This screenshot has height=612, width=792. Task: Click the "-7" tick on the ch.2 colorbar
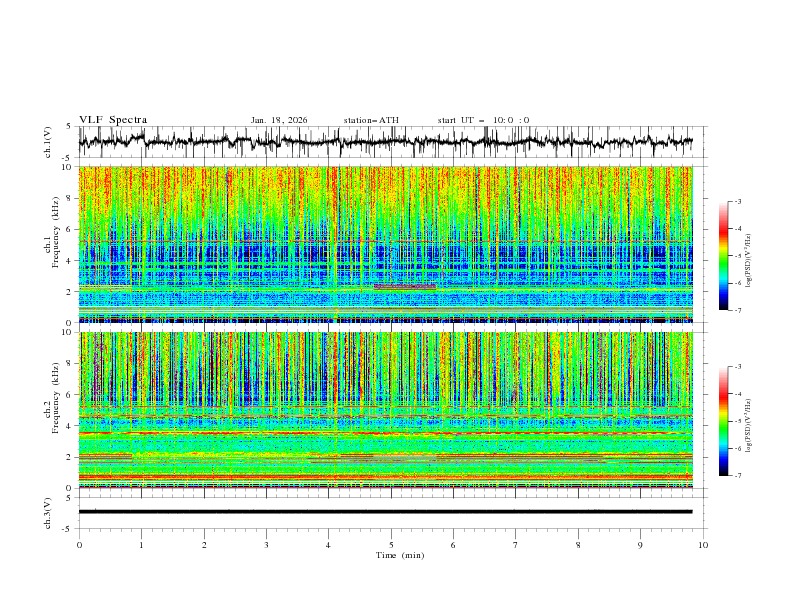click(x=738, y=476)
